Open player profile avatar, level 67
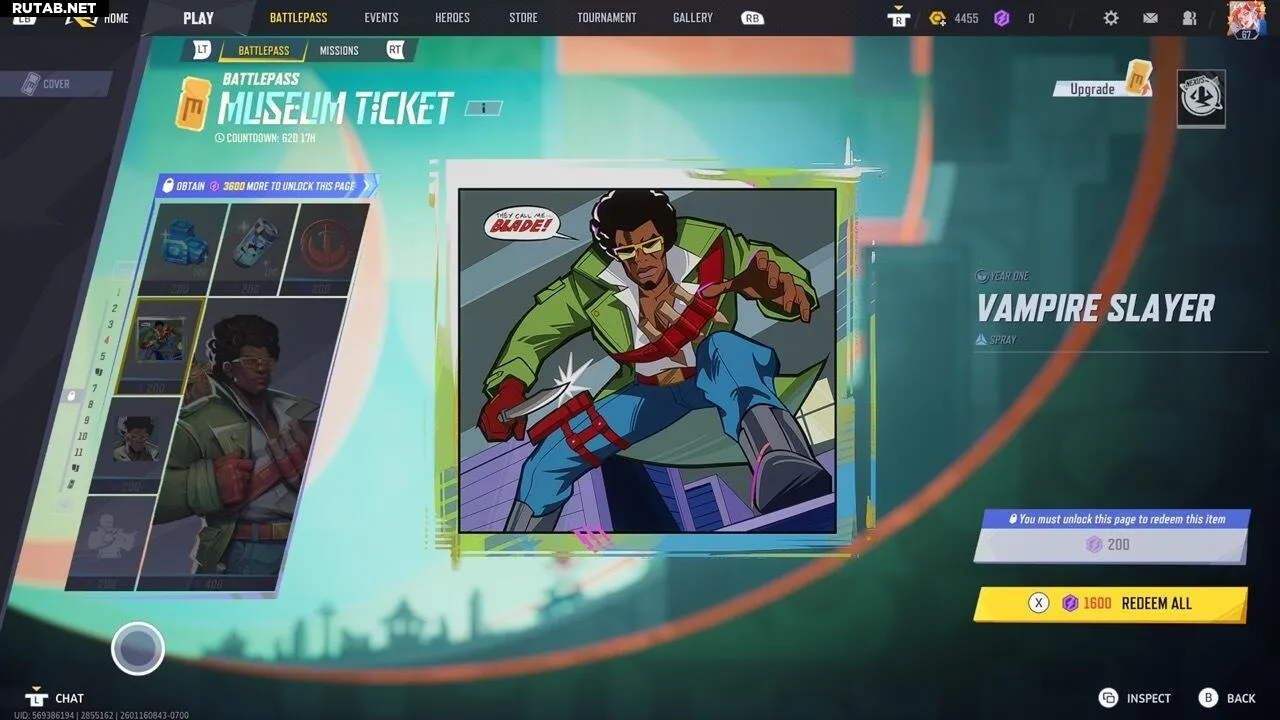 click(1246, 19)
